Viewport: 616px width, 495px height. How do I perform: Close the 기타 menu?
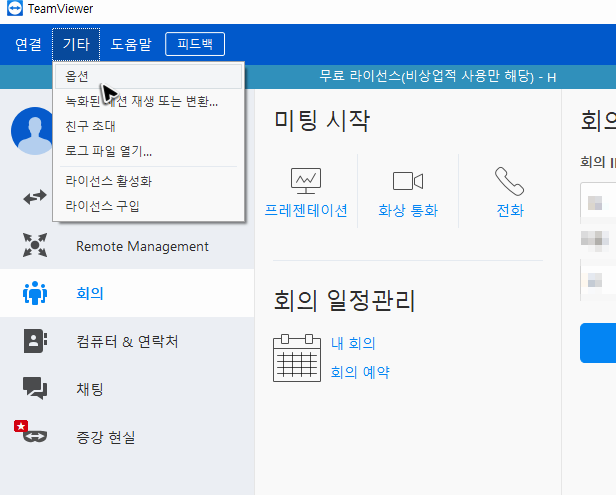[76, 44]
